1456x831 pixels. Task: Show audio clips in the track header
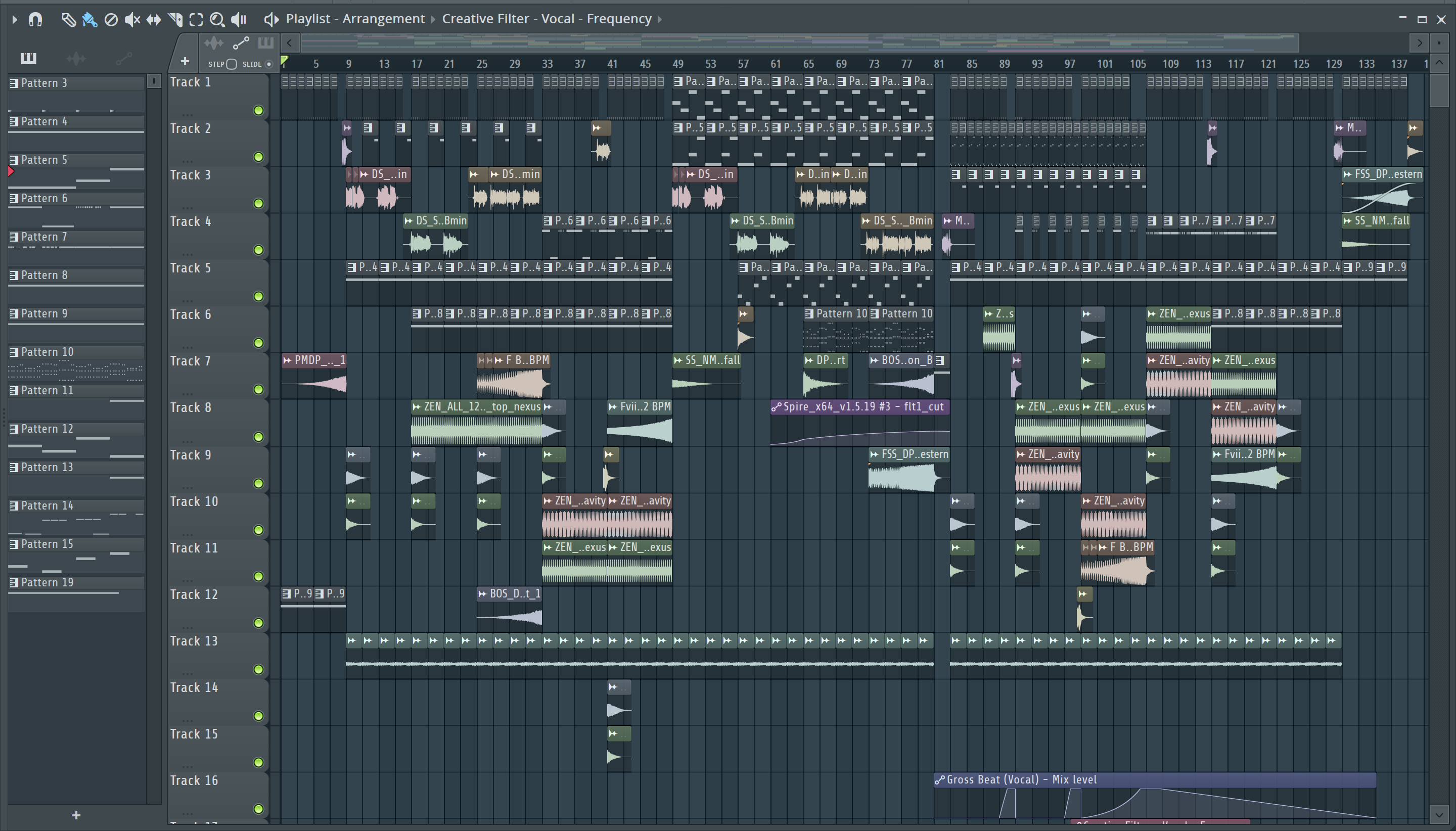click(213, 43)
